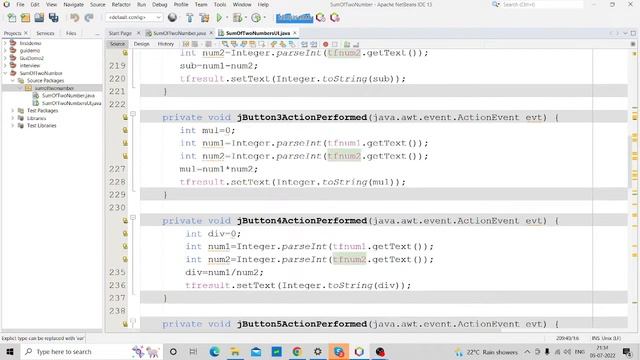Image resolution: width=640 pixels, height=360 pixels.
Task: Open the dropdown arrow beside Run icon
Action: (x=227, y=18)
